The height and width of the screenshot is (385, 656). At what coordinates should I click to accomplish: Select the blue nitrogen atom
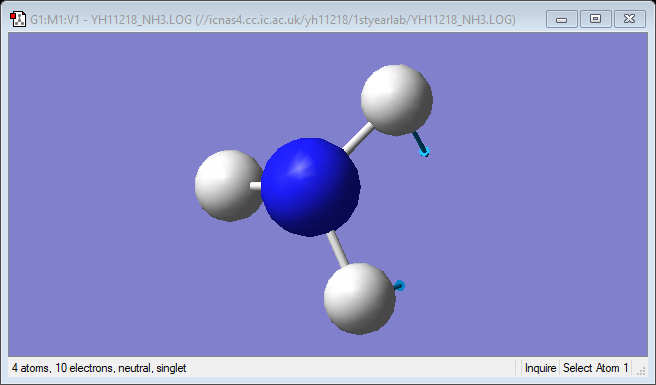[x=310, y=187]
